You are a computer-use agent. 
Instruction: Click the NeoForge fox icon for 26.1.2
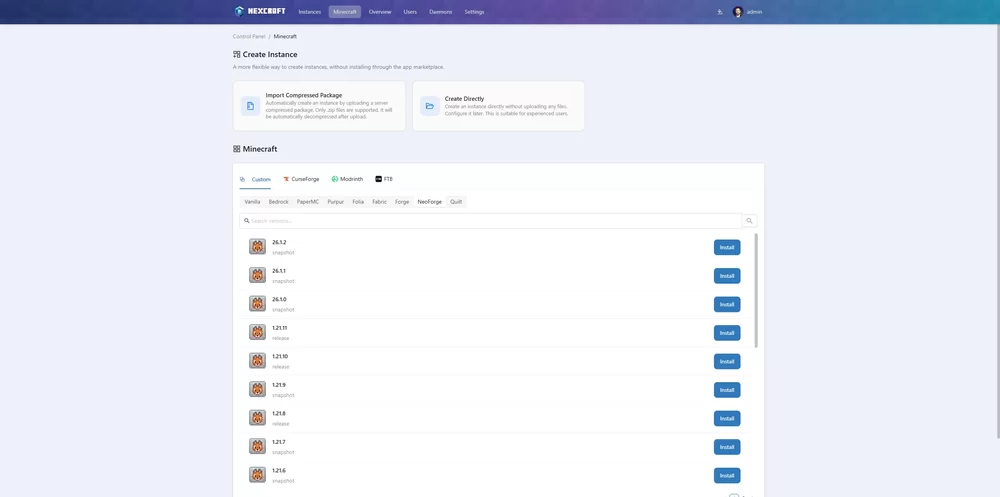coord(258,247)
